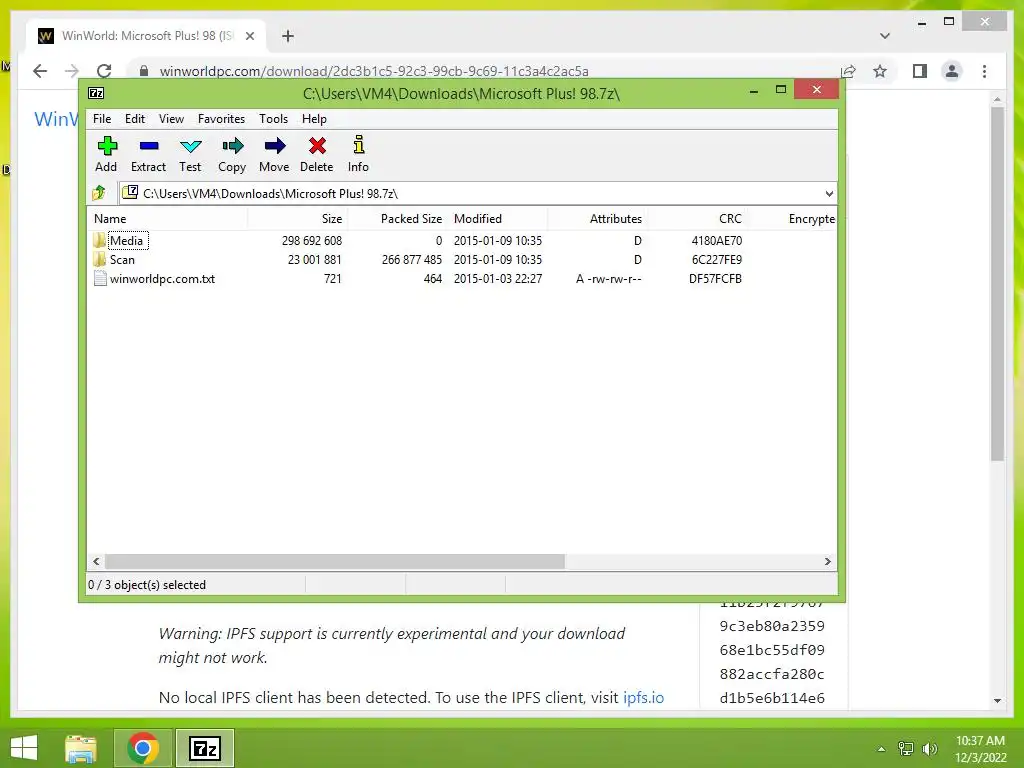Bookmark this page with star icon
Viewport: 1024px width, 768px height.
tap(880, 71)
